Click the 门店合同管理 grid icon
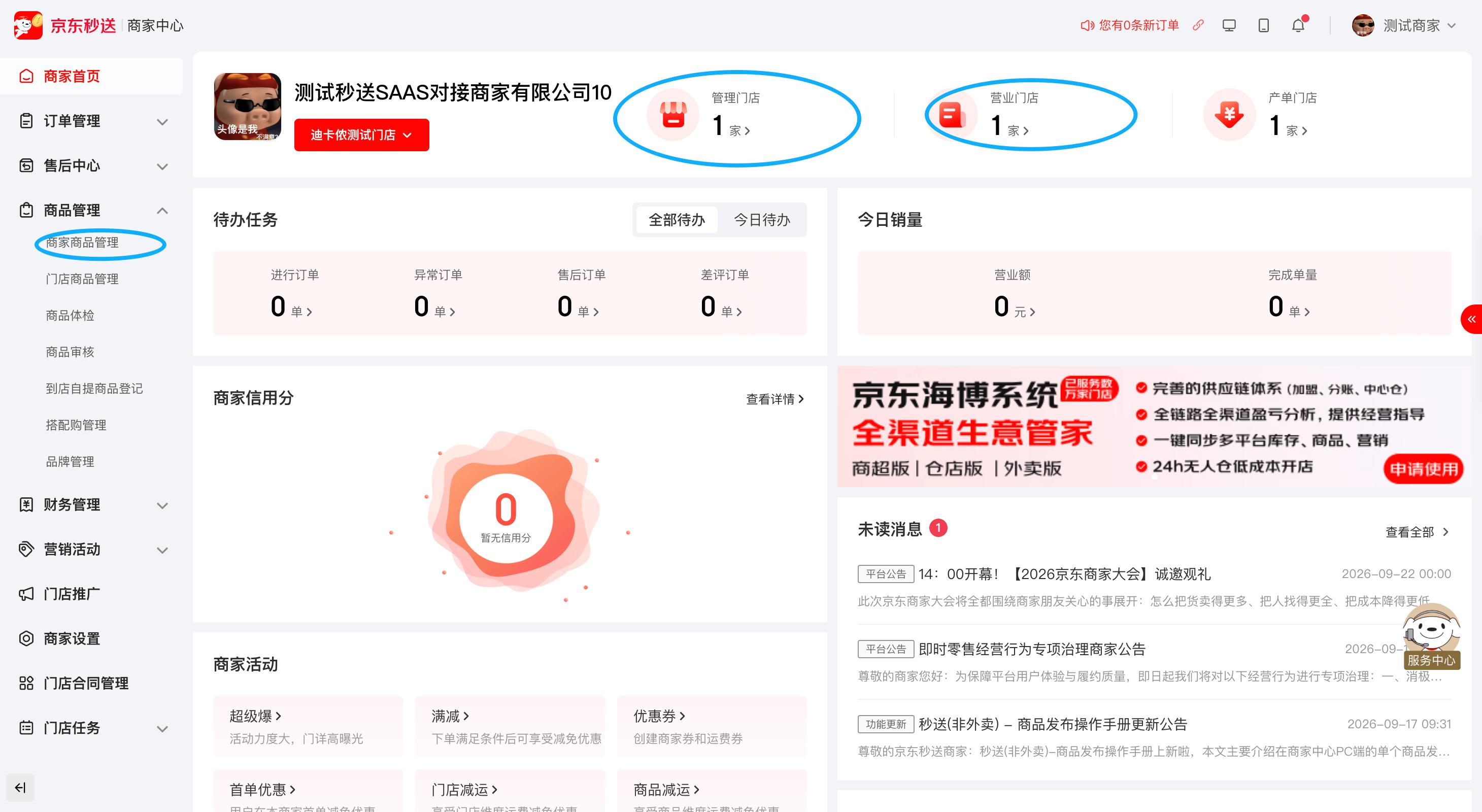 [x=26, y=683]
